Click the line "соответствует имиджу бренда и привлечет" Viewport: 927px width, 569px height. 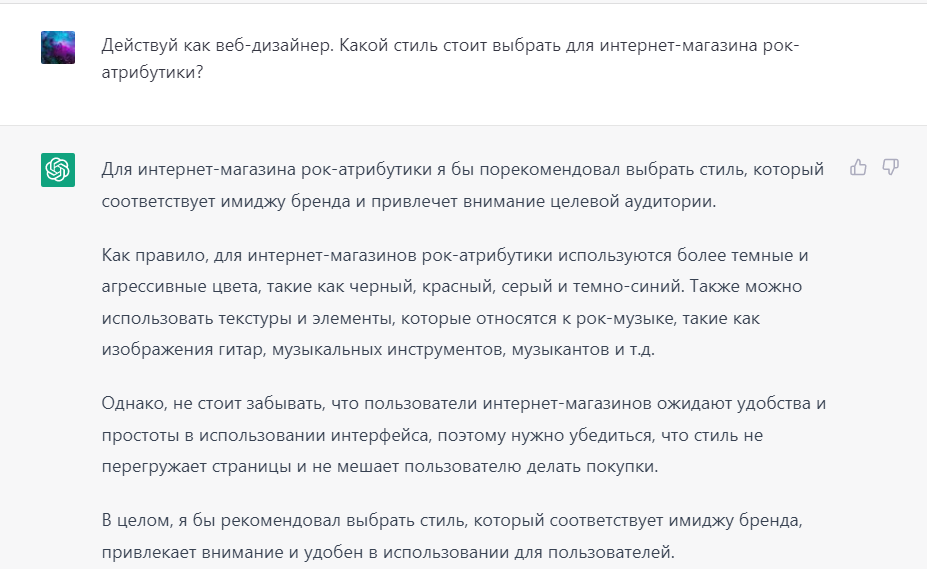point(409,201)
